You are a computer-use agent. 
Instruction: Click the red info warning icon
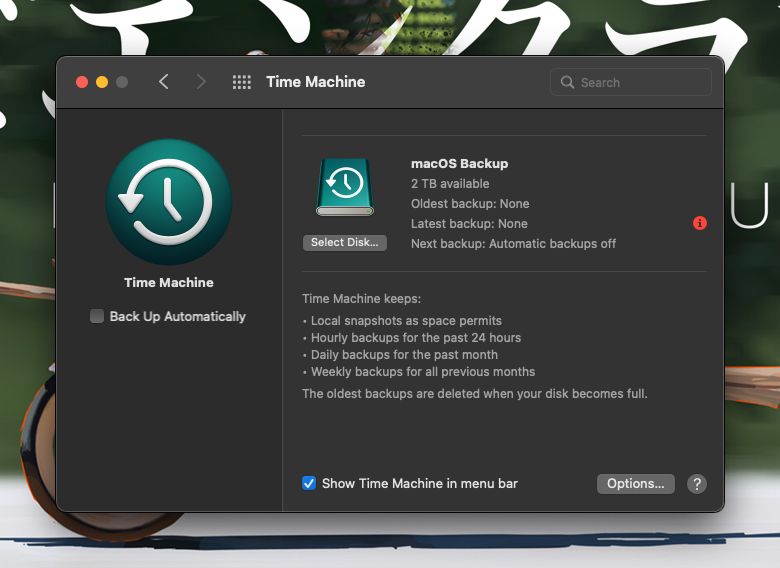pos(700,223)
